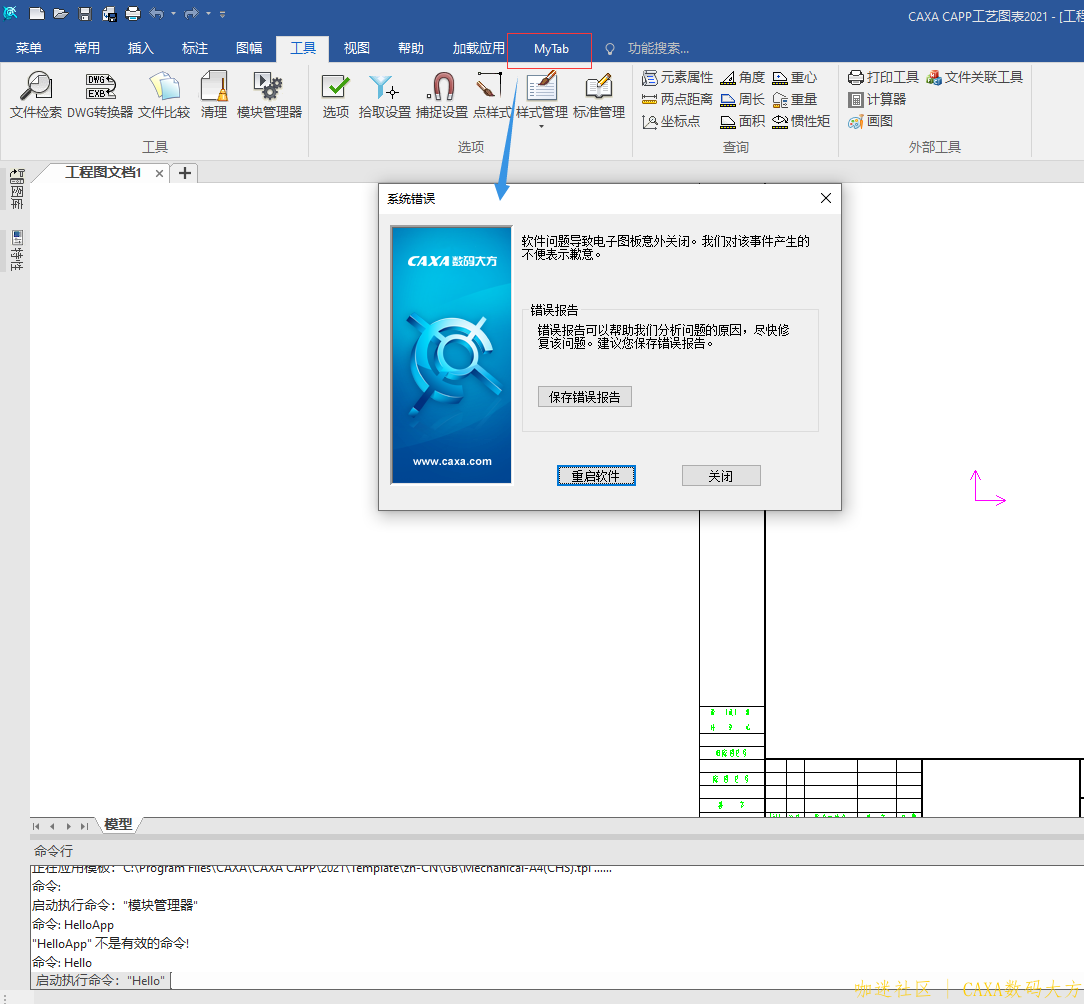Switch to the 插入 ribbon tab
1084x1004 pixels.
click(140, 48)
